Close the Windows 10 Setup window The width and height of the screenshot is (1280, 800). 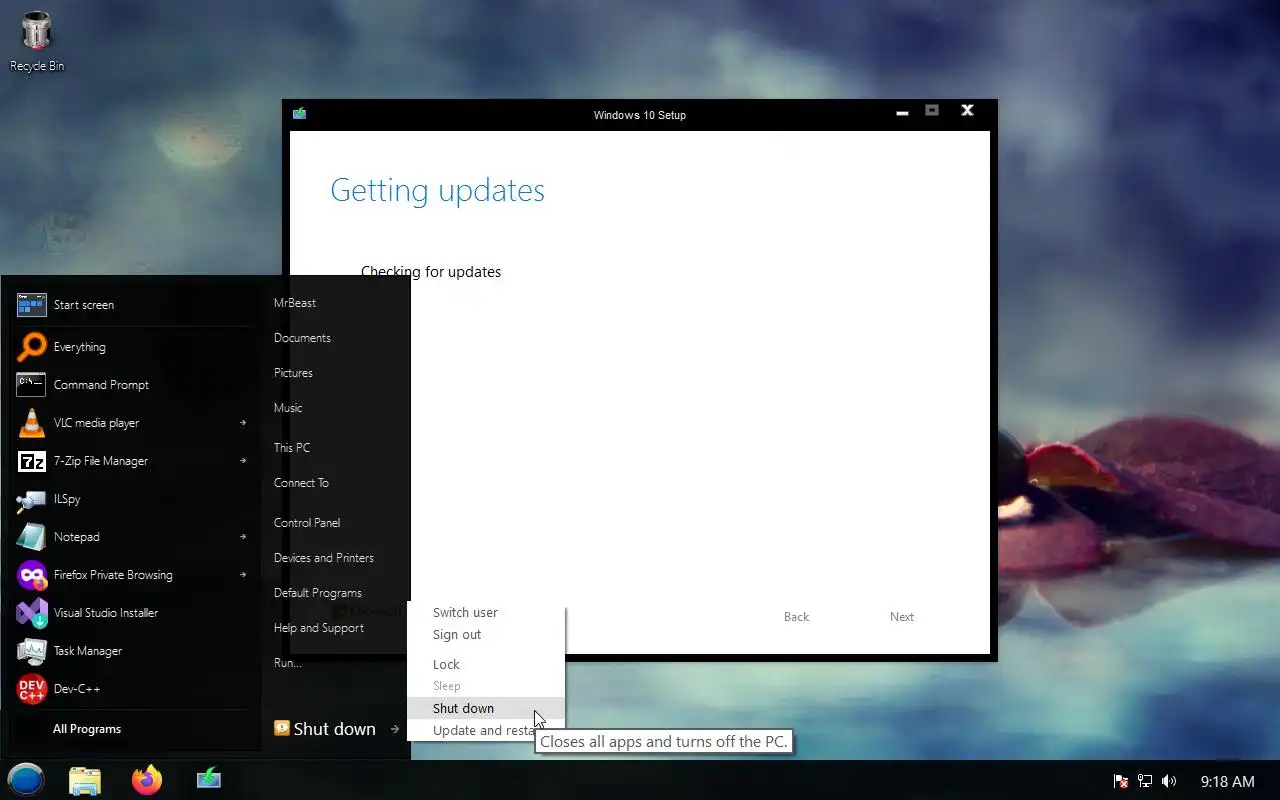[967, 111]
